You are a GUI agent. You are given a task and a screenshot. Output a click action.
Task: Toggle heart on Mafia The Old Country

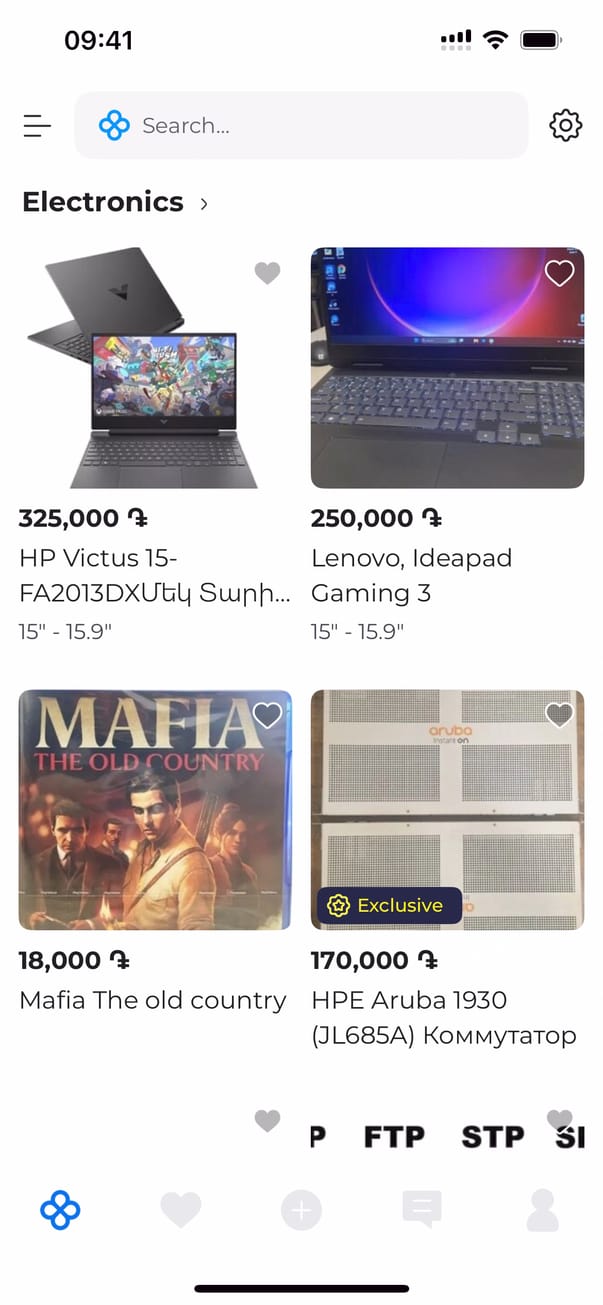[x=267, y=715]
